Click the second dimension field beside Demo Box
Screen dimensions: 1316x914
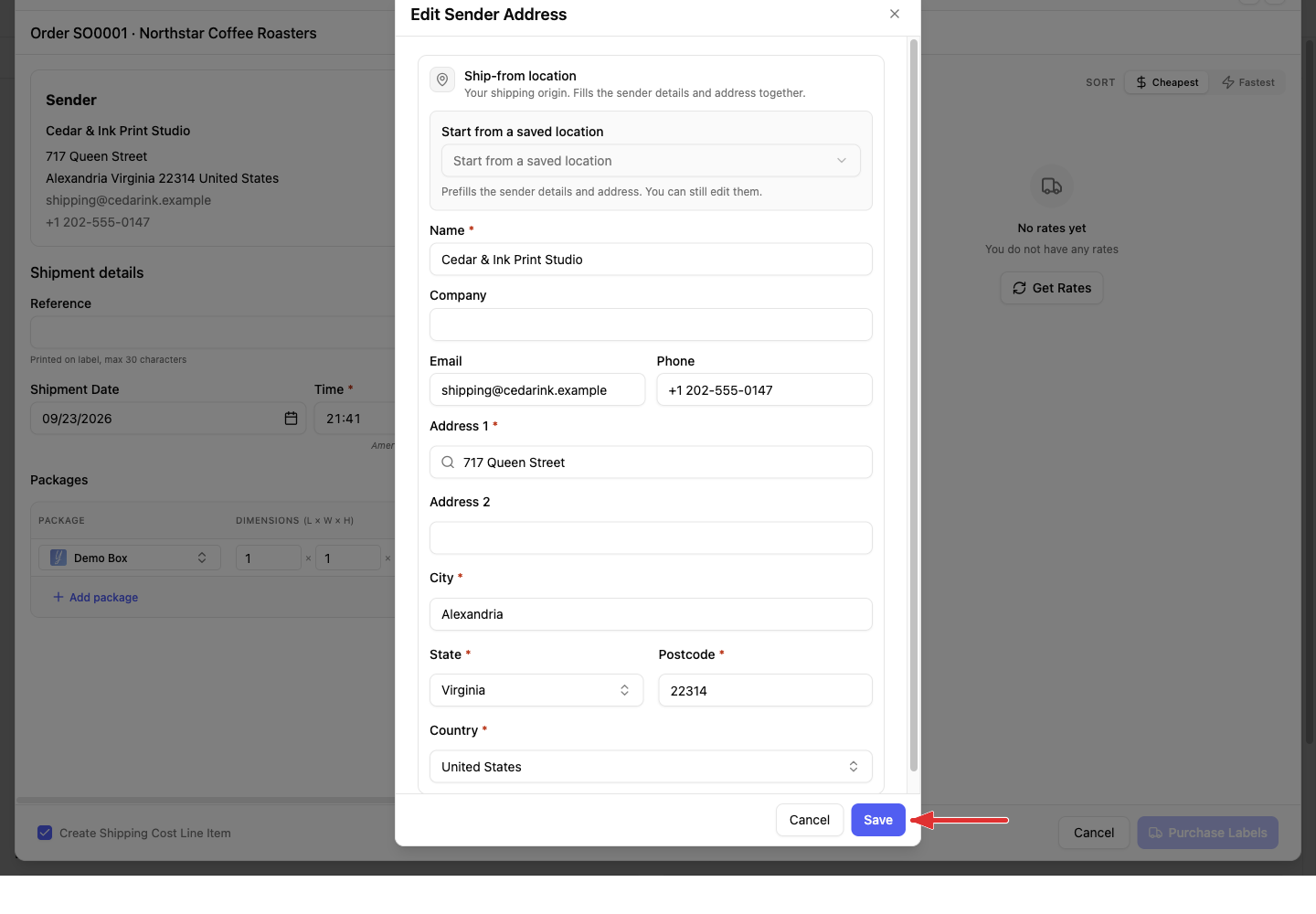pyautogui.click(x=348, y=558)
